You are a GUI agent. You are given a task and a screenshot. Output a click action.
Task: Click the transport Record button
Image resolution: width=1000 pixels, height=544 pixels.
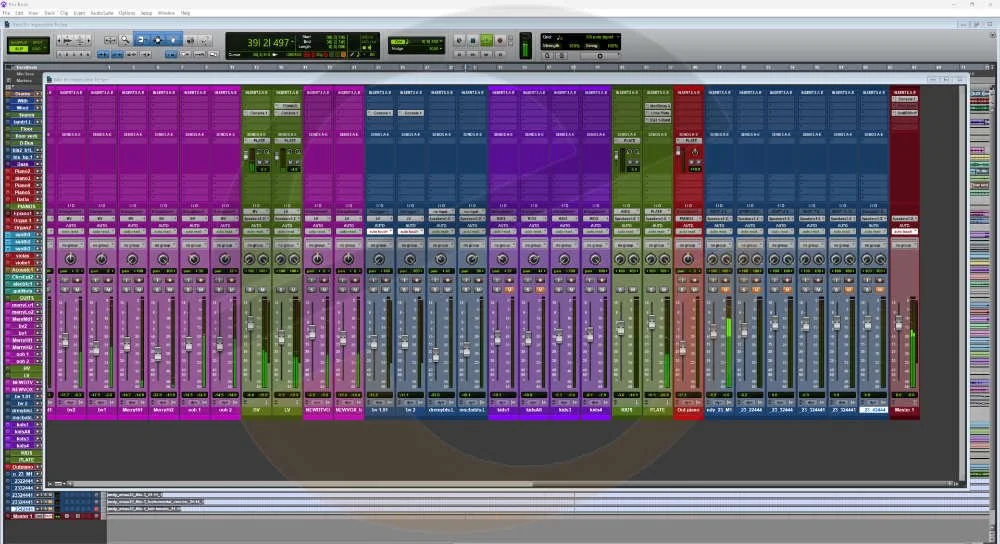500,40
